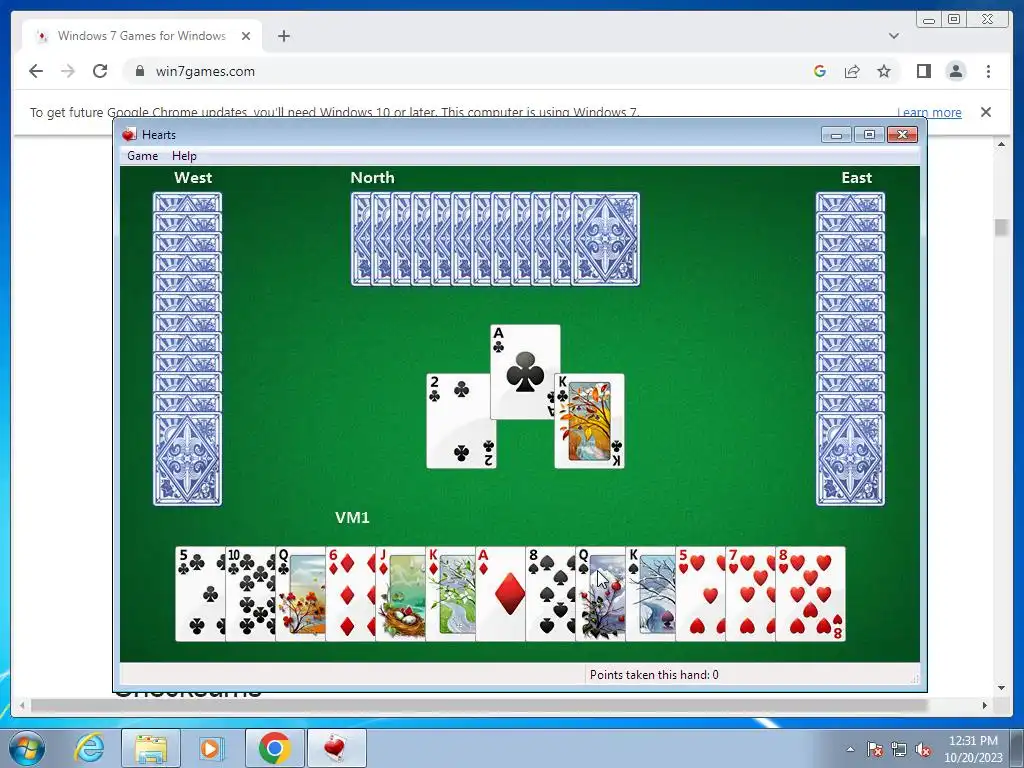Play the 7 of hearts card
The height and width of the screenshot is (768, 1024).
[x=750, y=594]
